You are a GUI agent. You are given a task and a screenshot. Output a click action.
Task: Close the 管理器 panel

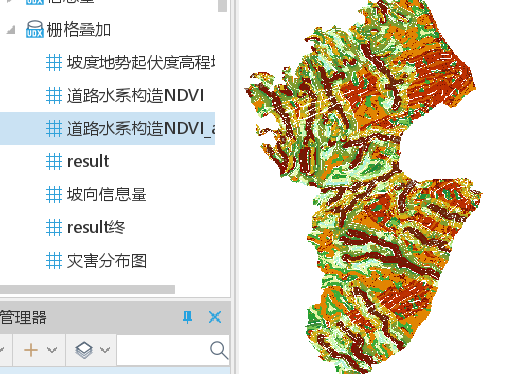click(x=215, y=317)
